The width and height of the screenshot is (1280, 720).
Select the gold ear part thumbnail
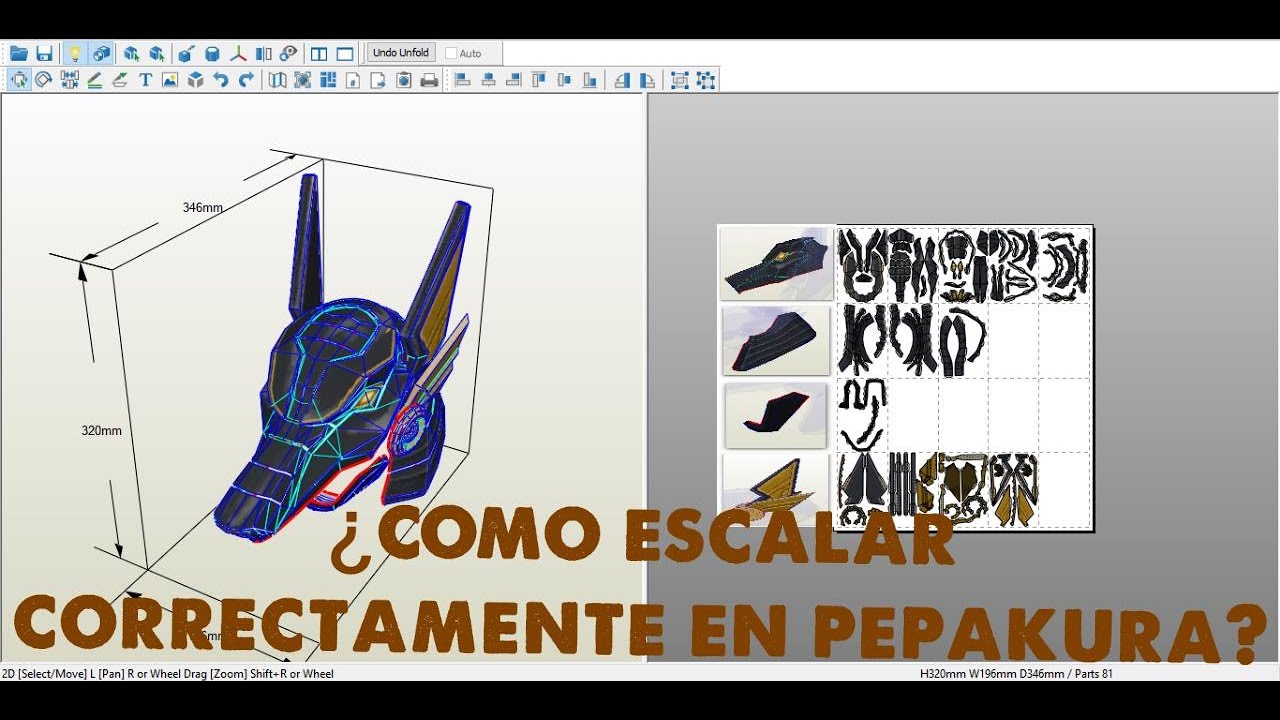776,488
